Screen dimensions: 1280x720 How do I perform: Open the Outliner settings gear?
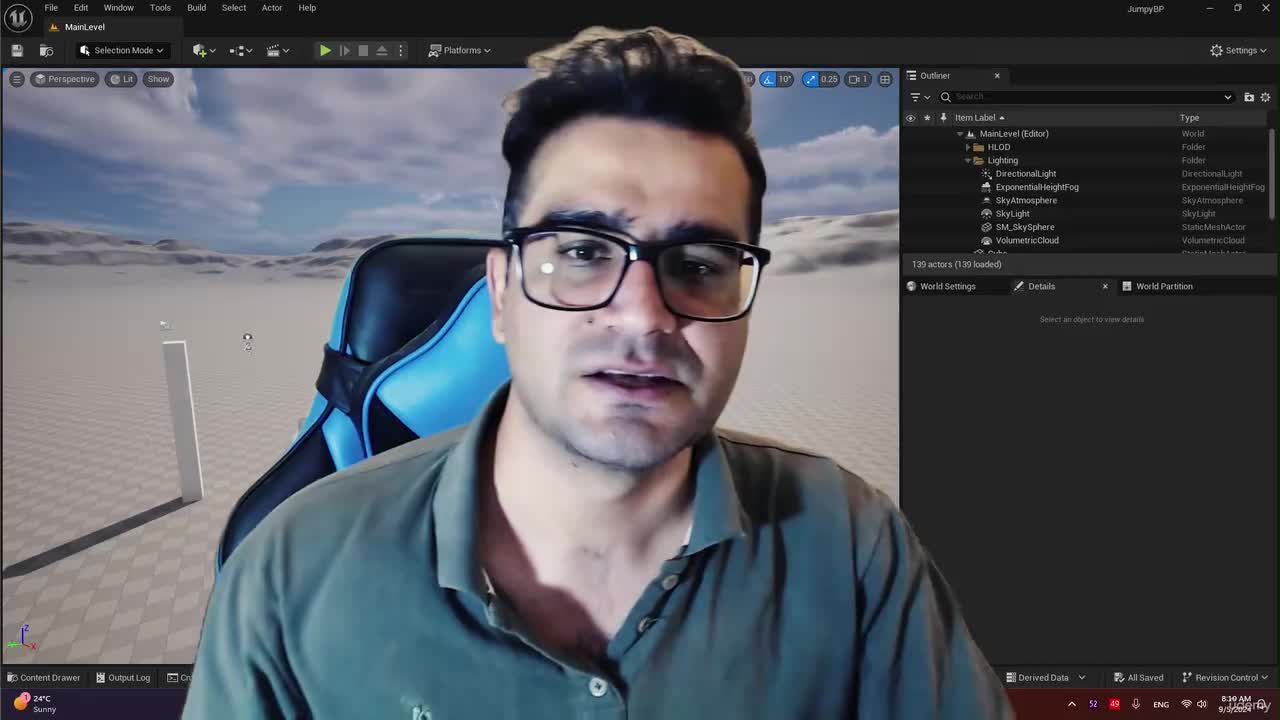coord(1265,97)
